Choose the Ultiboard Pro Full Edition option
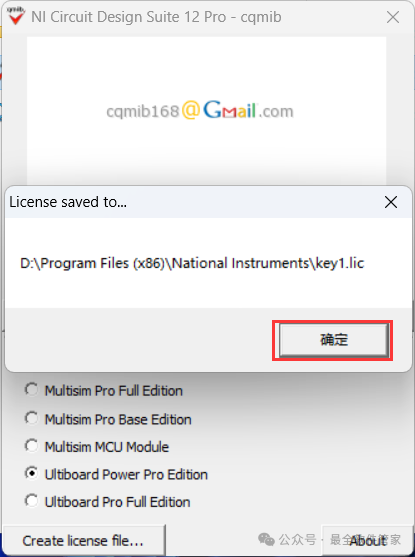Screen dimensions: 415x557 (x=32, y=501)
